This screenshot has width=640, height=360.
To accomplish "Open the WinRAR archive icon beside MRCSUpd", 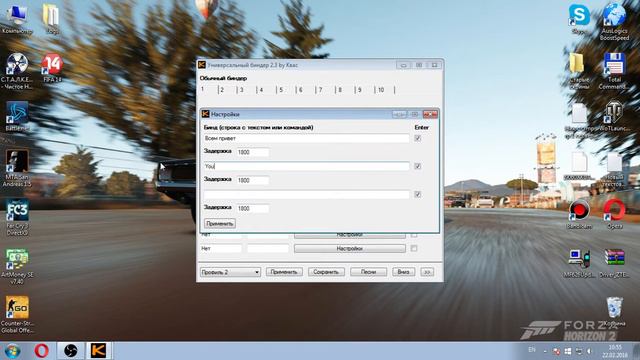I will point(614,263).
